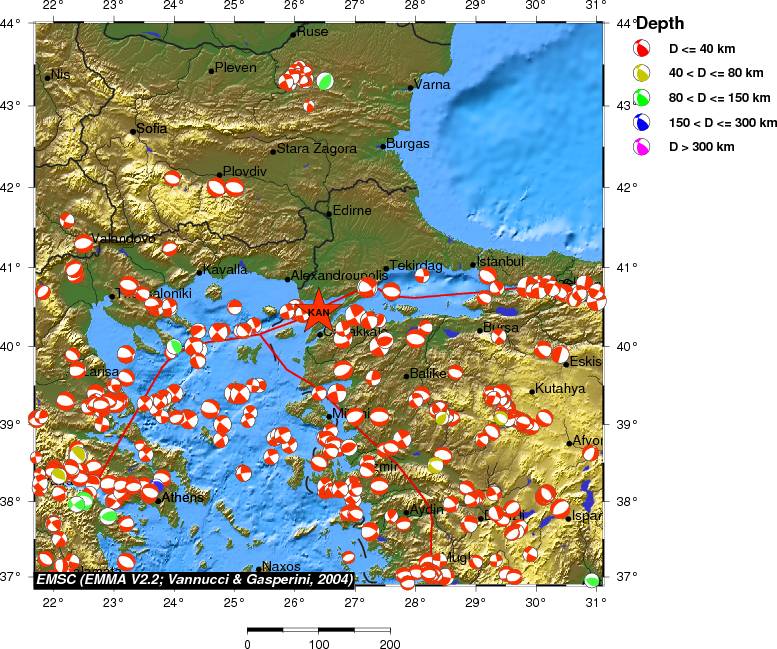
Task: Click the city dot for Varna
Action: (x=410, y=87)
